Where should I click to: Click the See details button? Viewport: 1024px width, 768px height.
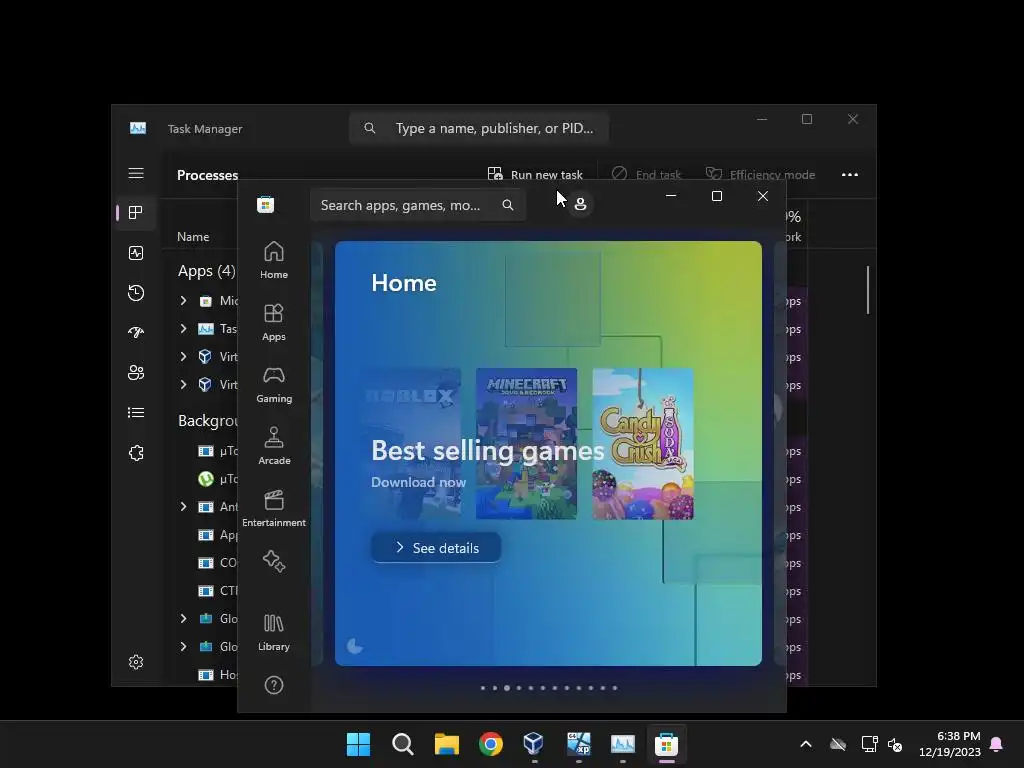coord(436,548)
